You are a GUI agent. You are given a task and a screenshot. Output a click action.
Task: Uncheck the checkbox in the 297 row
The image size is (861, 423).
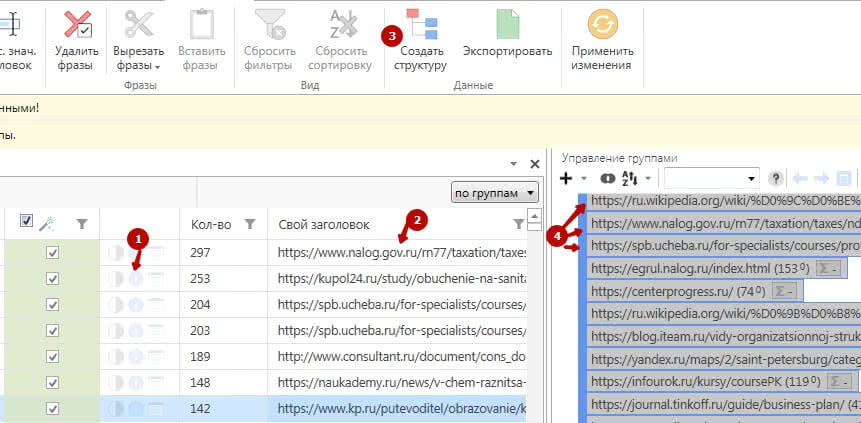52,253
